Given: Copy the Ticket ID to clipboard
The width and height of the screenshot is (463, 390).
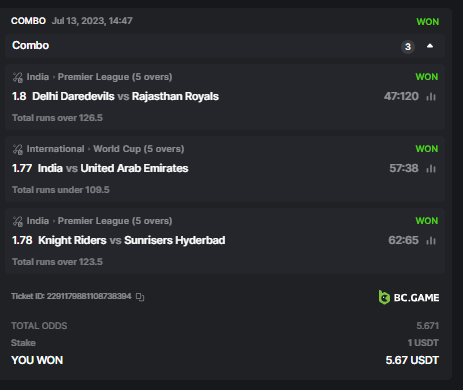Looking at the screenshot, I should coord(140,297).
